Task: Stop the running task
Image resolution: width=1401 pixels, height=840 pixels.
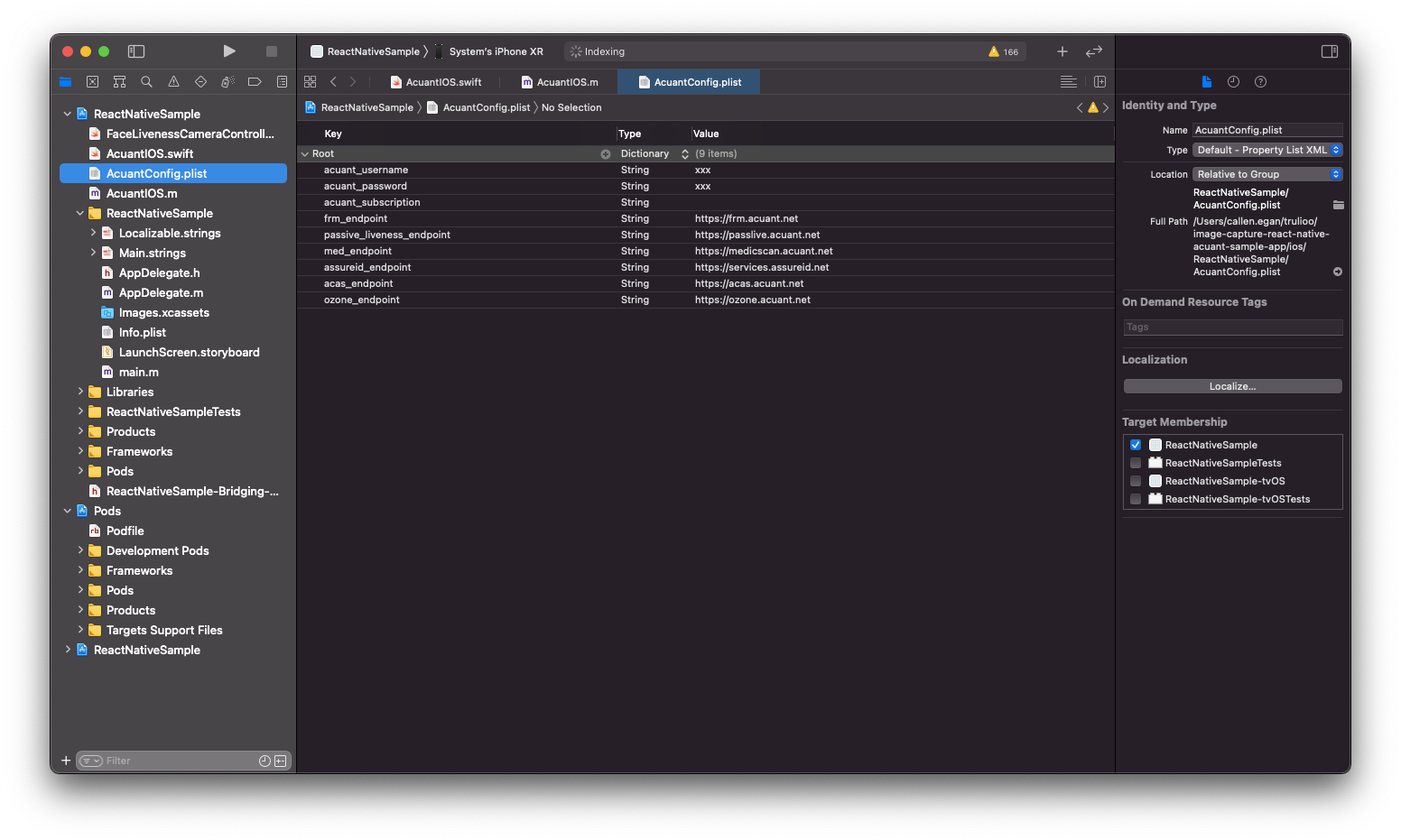Action: click(271, 51)
